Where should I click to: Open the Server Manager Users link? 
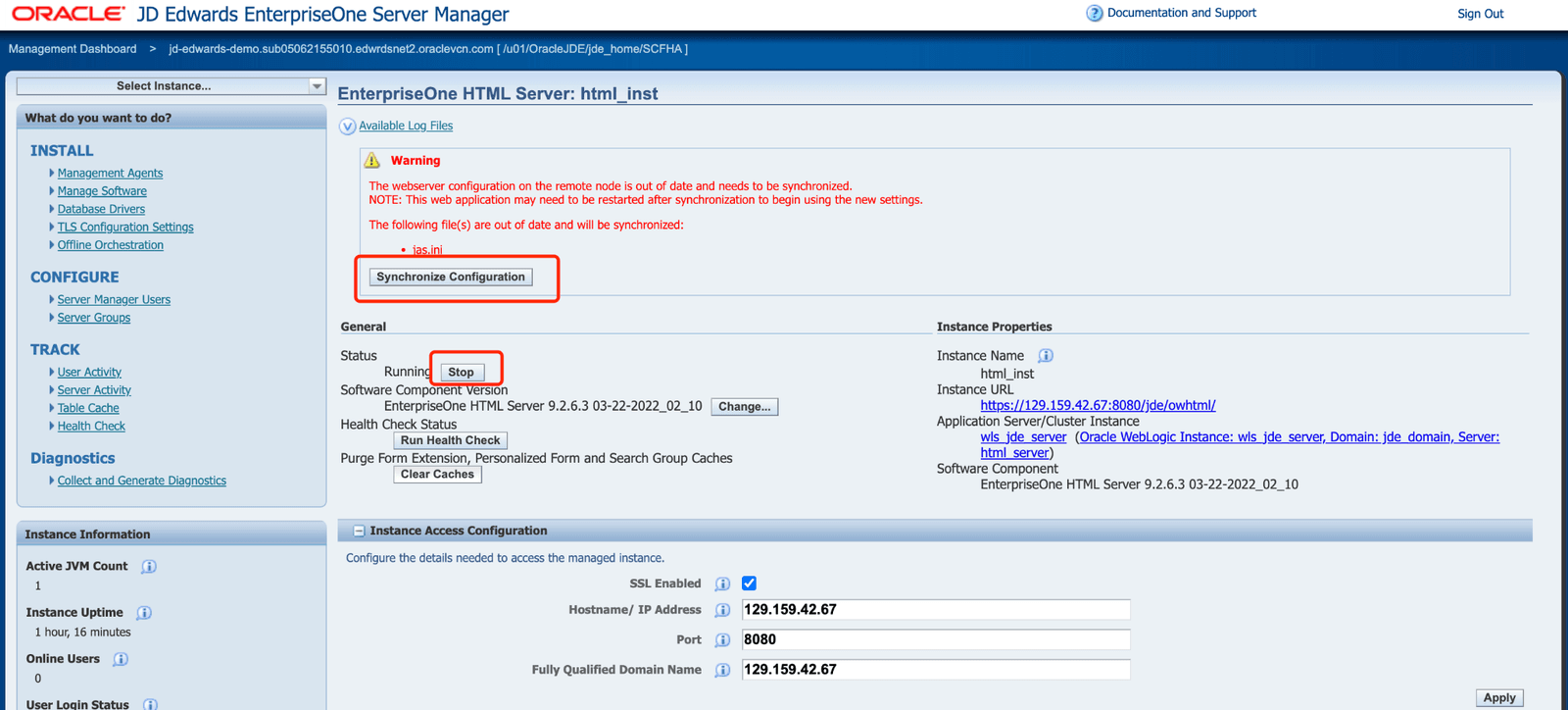[114, 300]
